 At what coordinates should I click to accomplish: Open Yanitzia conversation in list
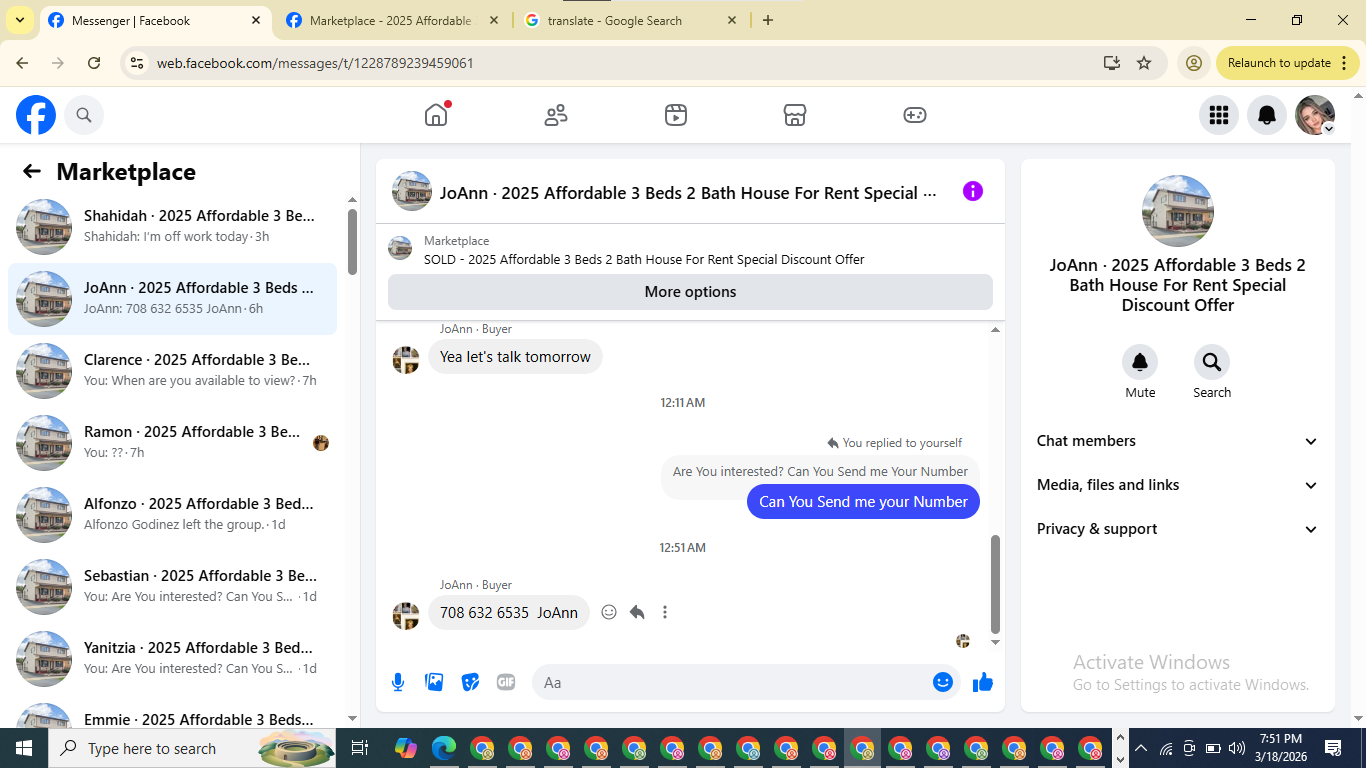pyautogui.click(x=172, y=659)
